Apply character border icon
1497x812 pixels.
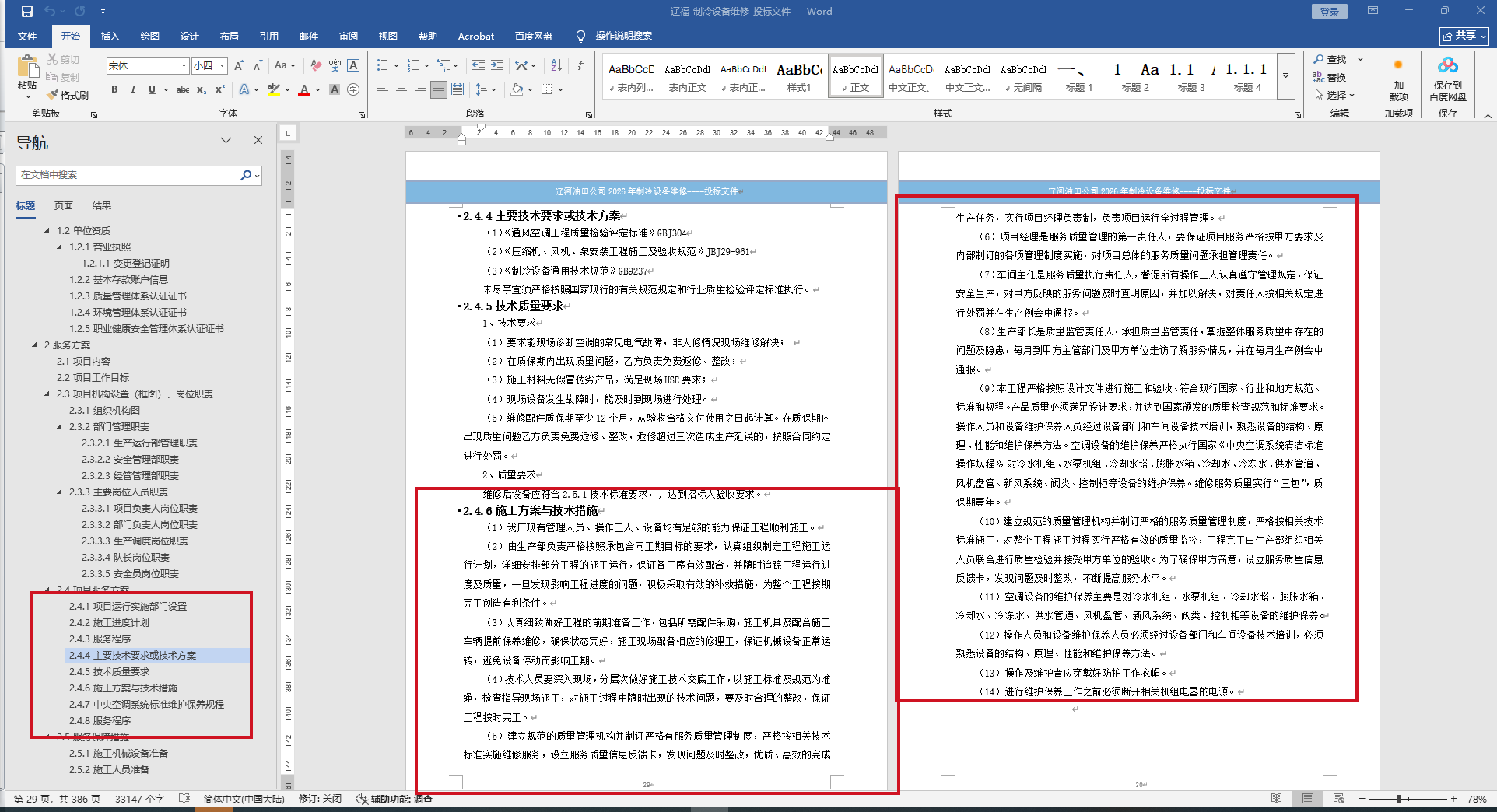point(353,66)
